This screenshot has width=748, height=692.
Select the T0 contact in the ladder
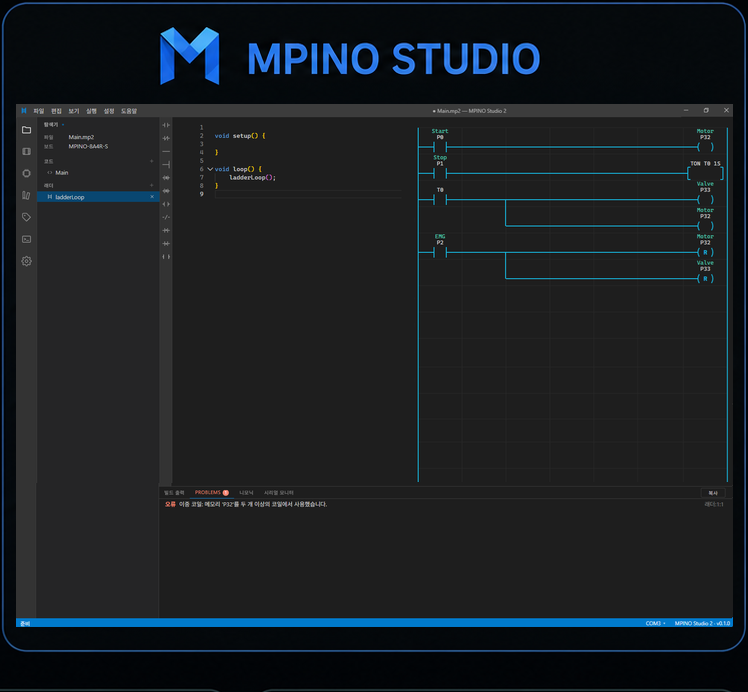coord(440,199)
